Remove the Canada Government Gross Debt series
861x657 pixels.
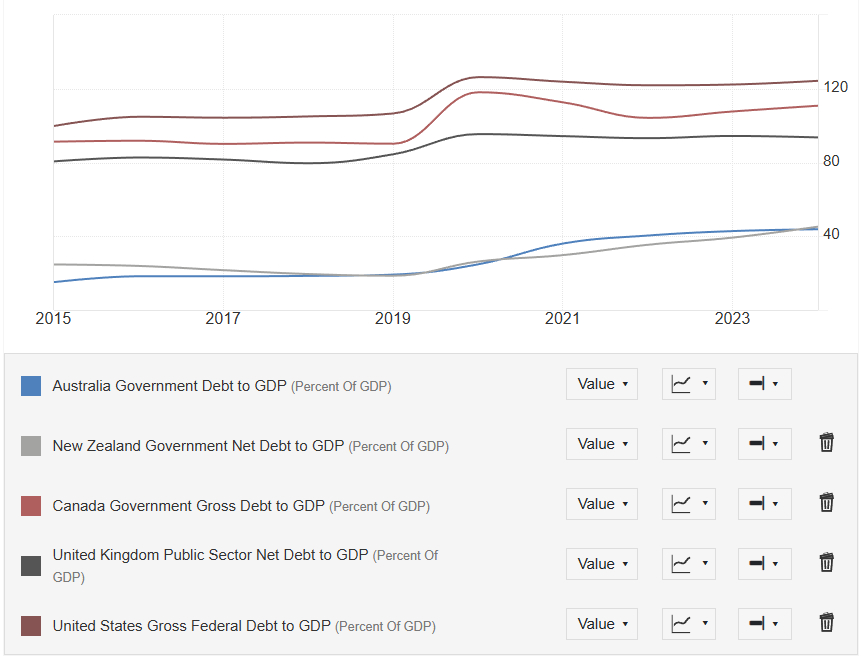826,503
